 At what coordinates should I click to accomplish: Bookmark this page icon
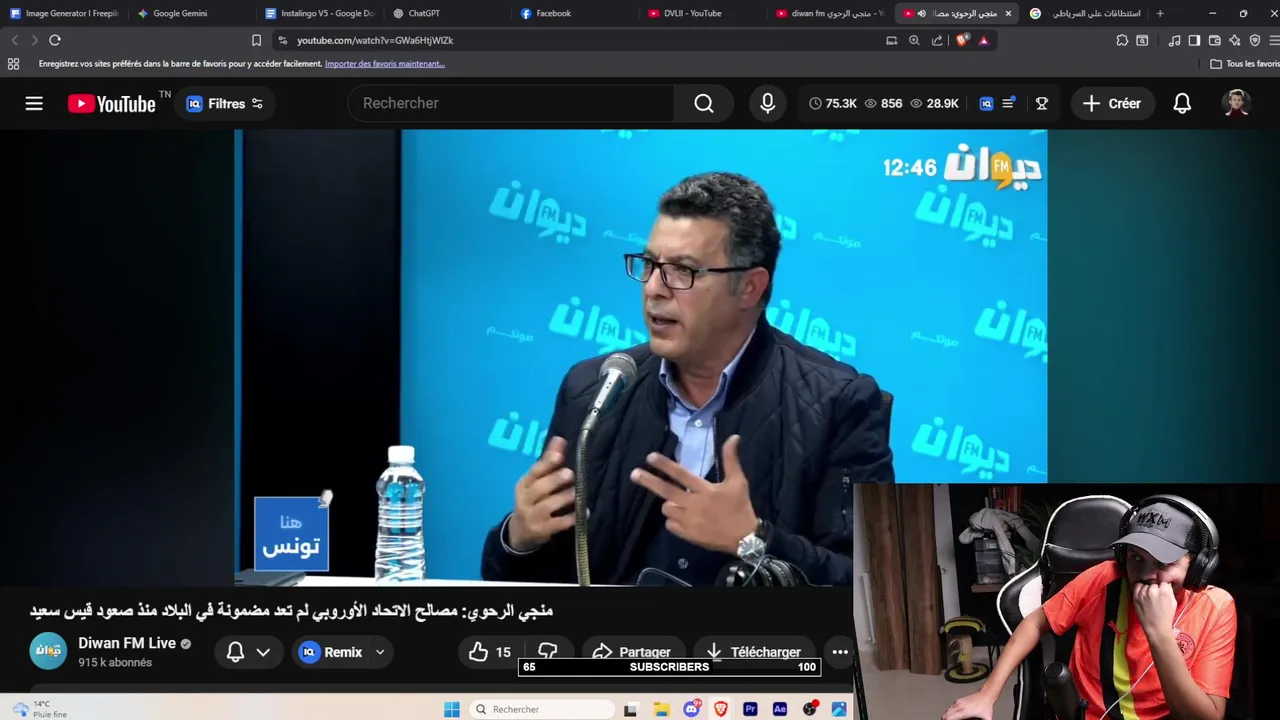coord(256,40)
